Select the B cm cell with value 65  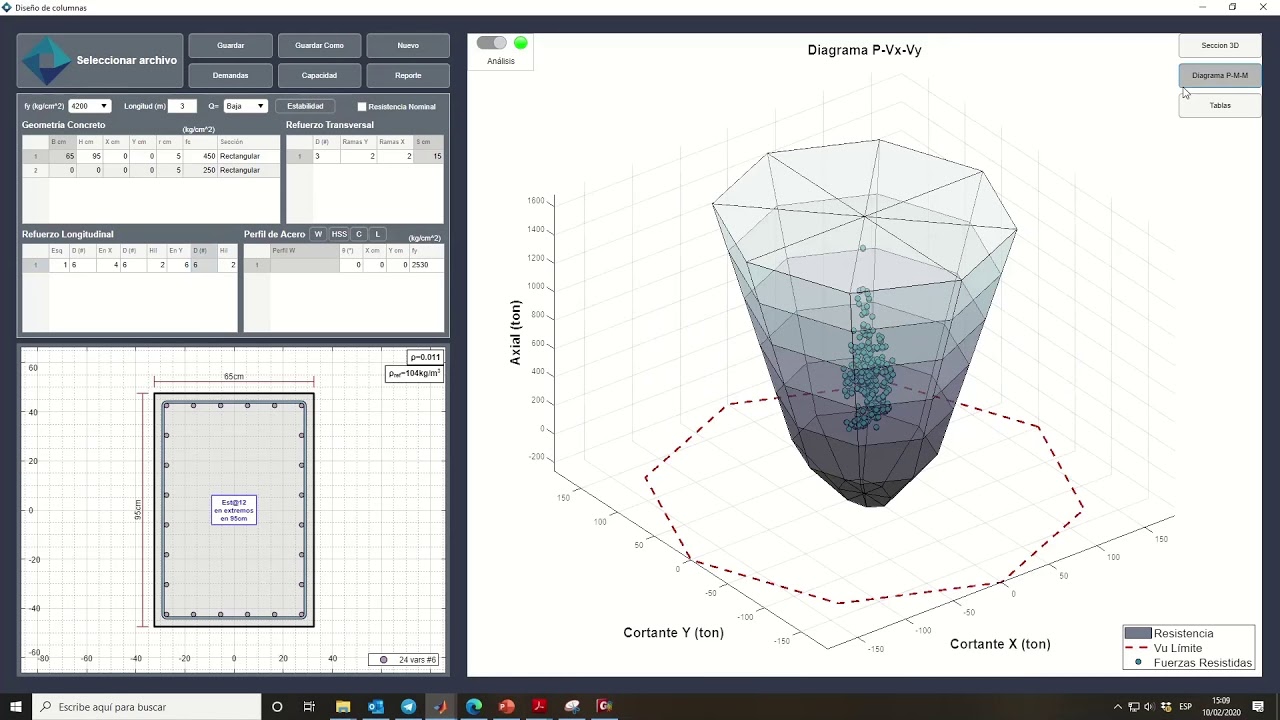point(63,156)
